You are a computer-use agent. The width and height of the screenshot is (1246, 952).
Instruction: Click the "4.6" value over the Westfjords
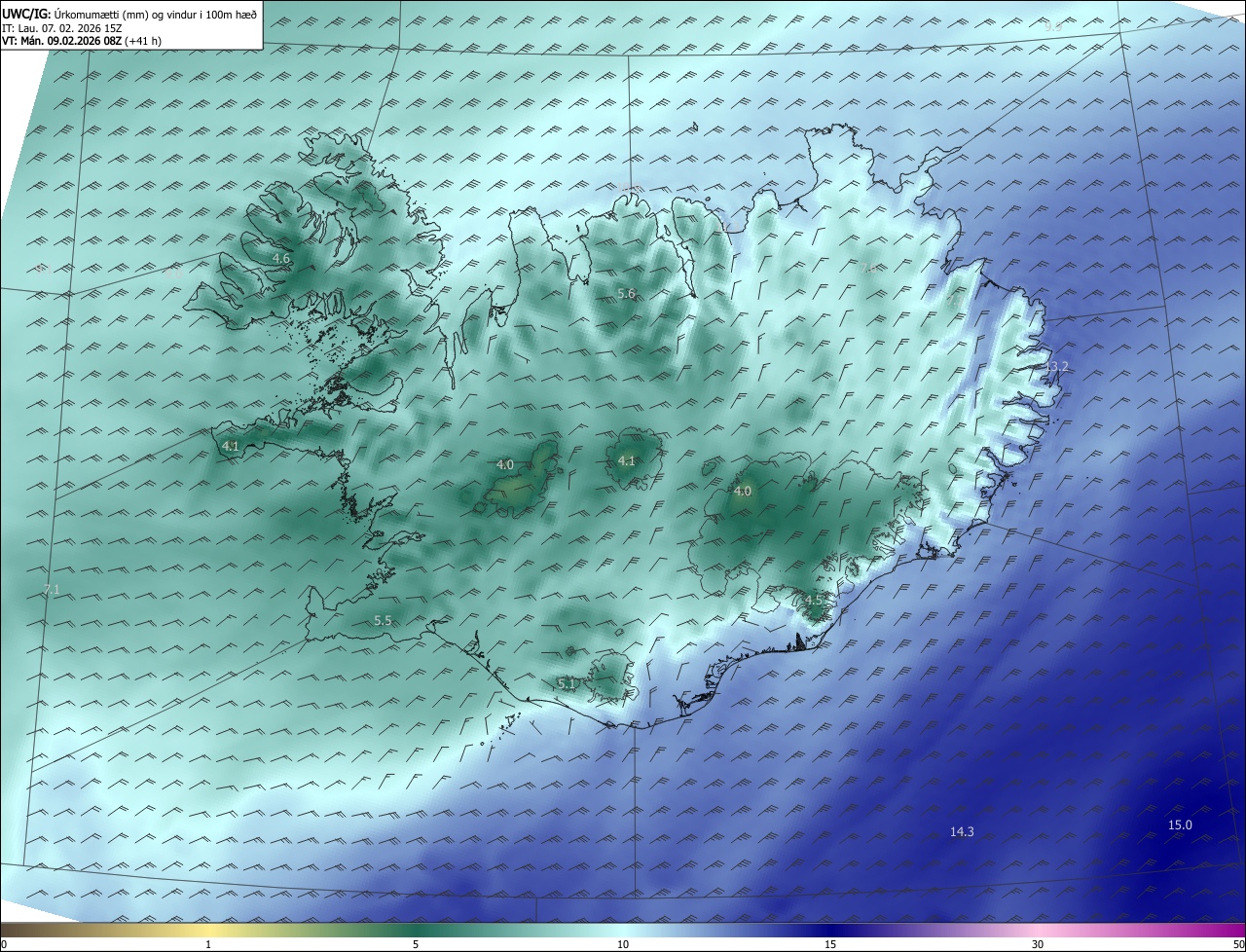(281, 259)
